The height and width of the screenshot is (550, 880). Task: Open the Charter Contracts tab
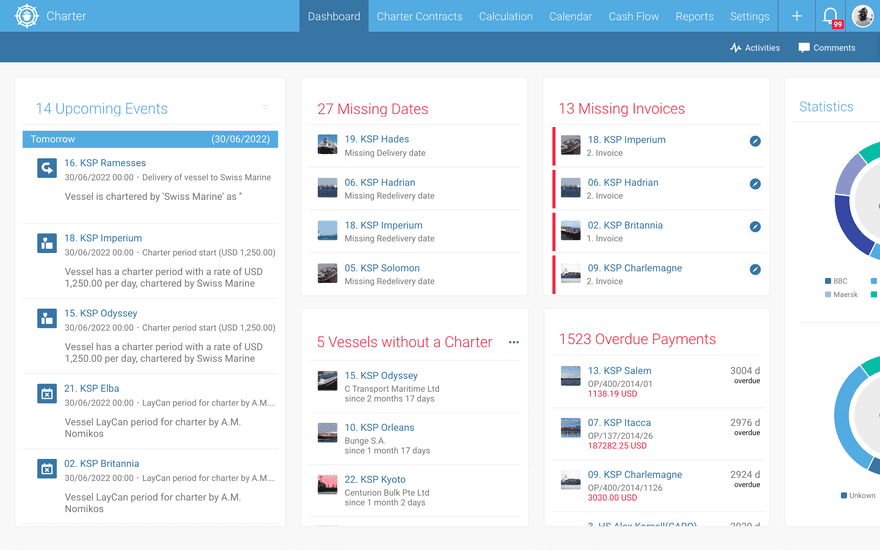pos(419,16)
